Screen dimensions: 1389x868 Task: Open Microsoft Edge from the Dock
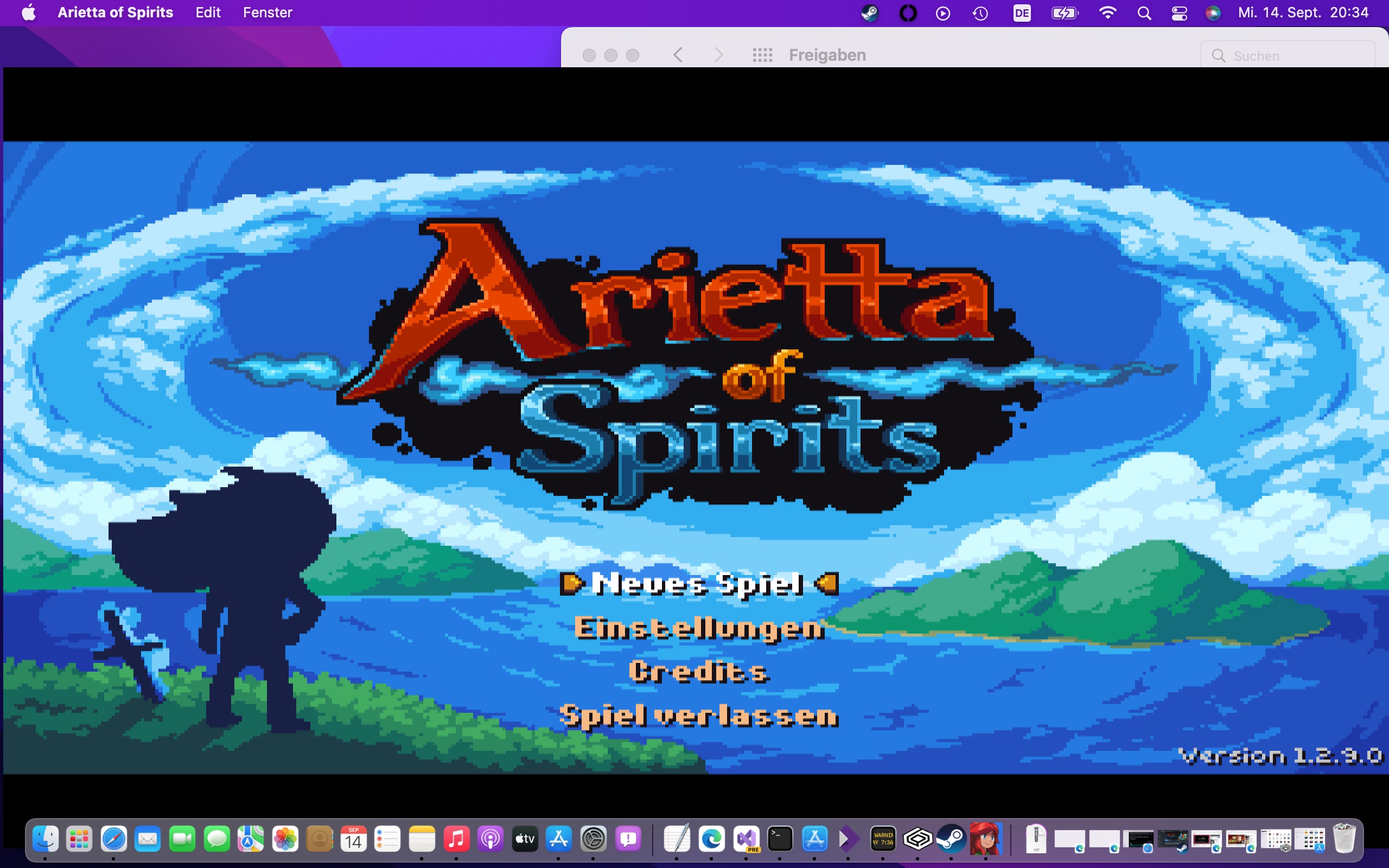tap(712, 839)
